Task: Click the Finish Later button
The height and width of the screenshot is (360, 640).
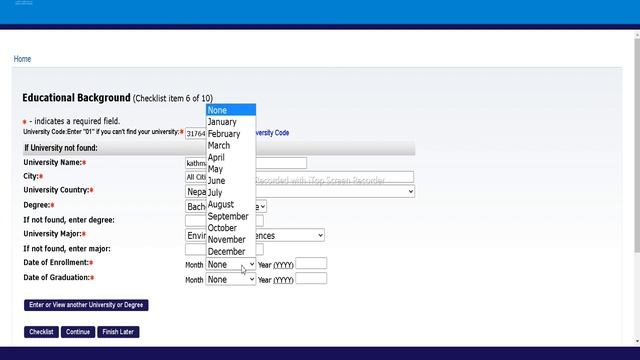Action: [118, 332]
